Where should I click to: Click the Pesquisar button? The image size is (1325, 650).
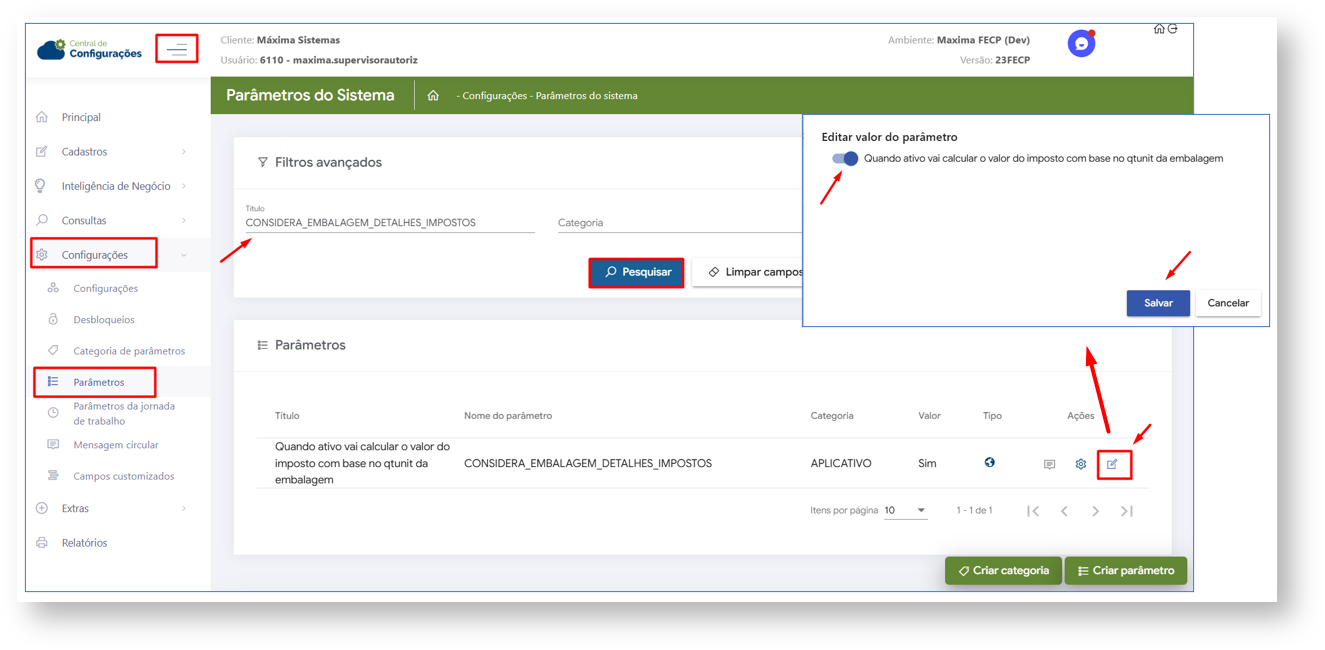pos(636,272)
